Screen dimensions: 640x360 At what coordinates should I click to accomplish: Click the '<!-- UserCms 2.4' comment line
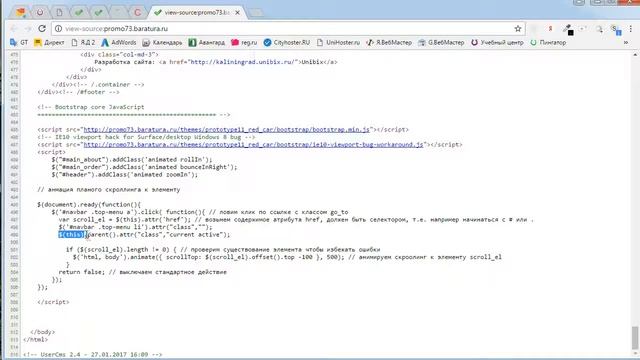click(x=92, y=354)
